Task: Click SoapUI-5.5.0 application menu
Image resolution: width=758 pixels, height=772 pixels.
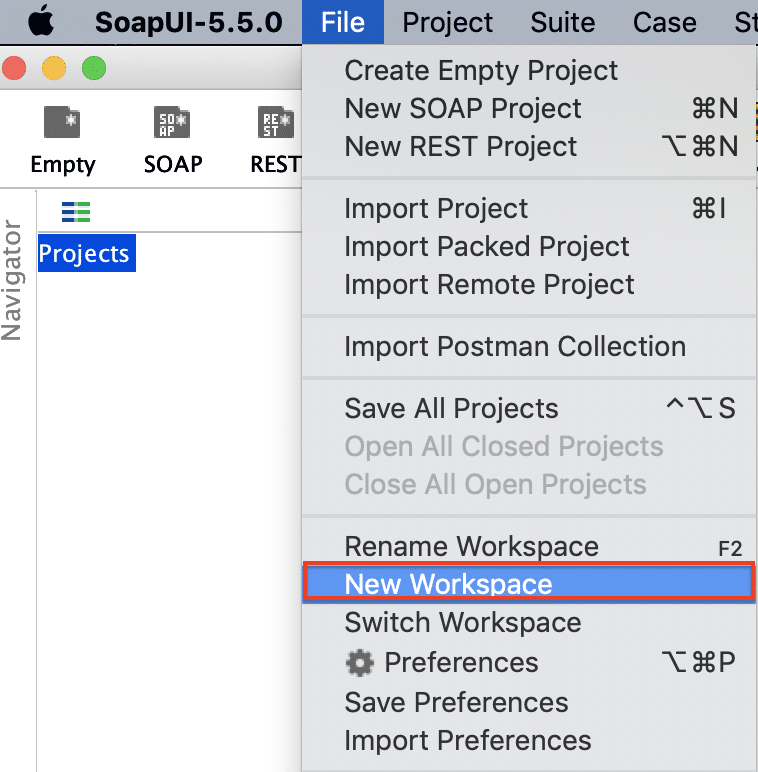Action: click(189, 22)
